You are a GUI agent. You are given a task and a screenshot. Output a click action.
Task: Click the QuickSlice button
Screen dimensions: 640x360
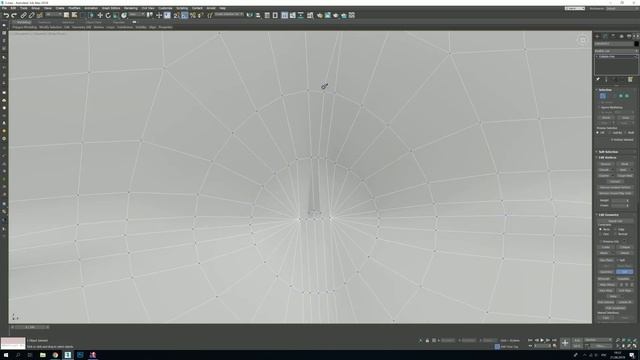(x=606, y=271)
